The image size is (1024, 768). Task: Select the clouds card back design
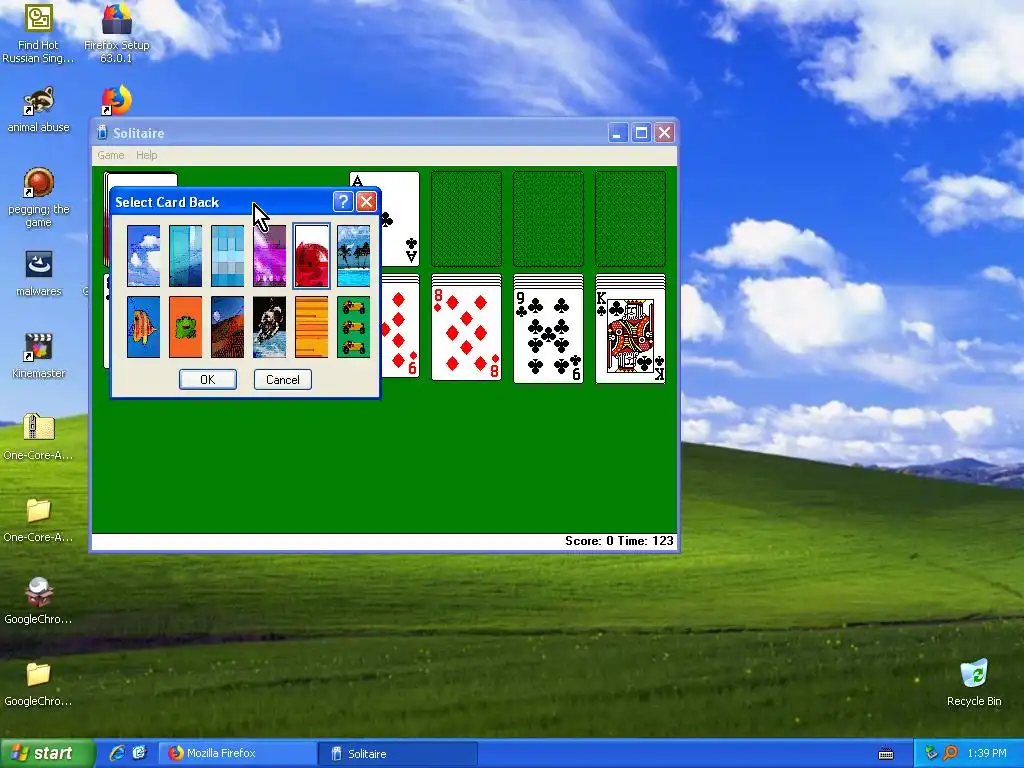click(x=144, y=256)
